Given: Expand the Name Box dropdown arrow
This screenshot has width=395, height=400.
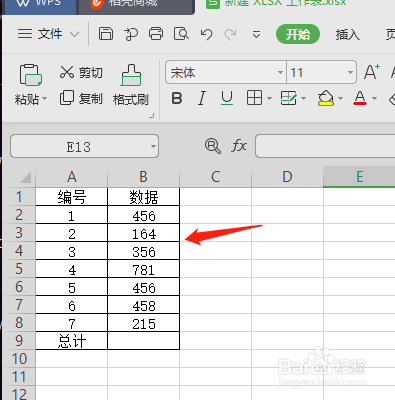Looking at the screenshot, I should 153,146.
